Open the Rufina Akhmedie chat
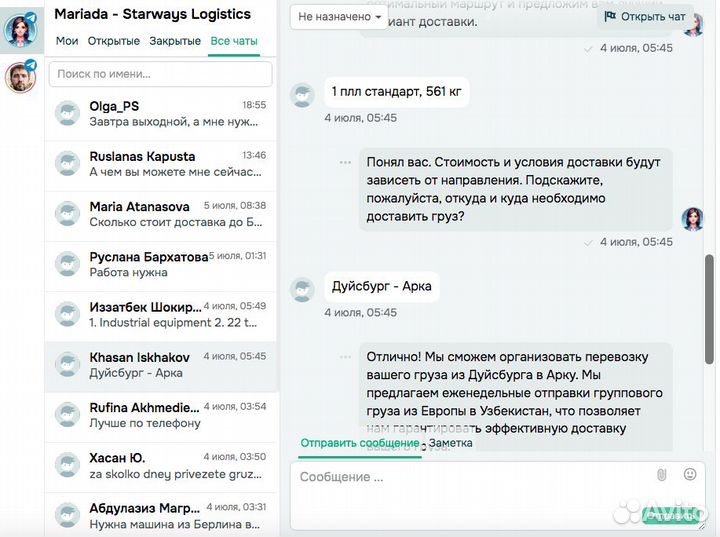Image resolution: width=720 pixels, height=537 pixels. [161, 415]
